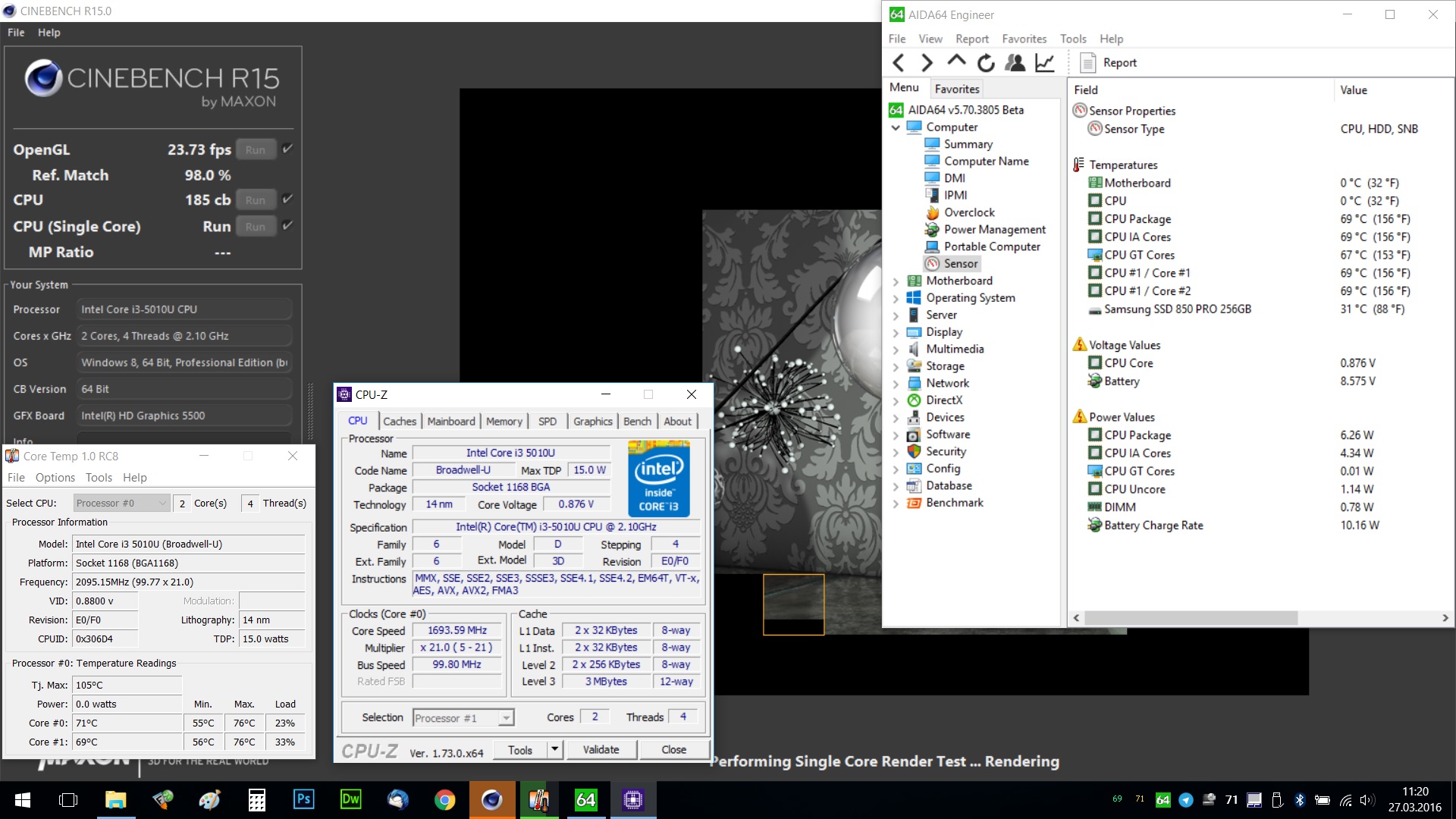Open Cinebench Help menu
Screen dimensions: 1456x819
[49, 33]
